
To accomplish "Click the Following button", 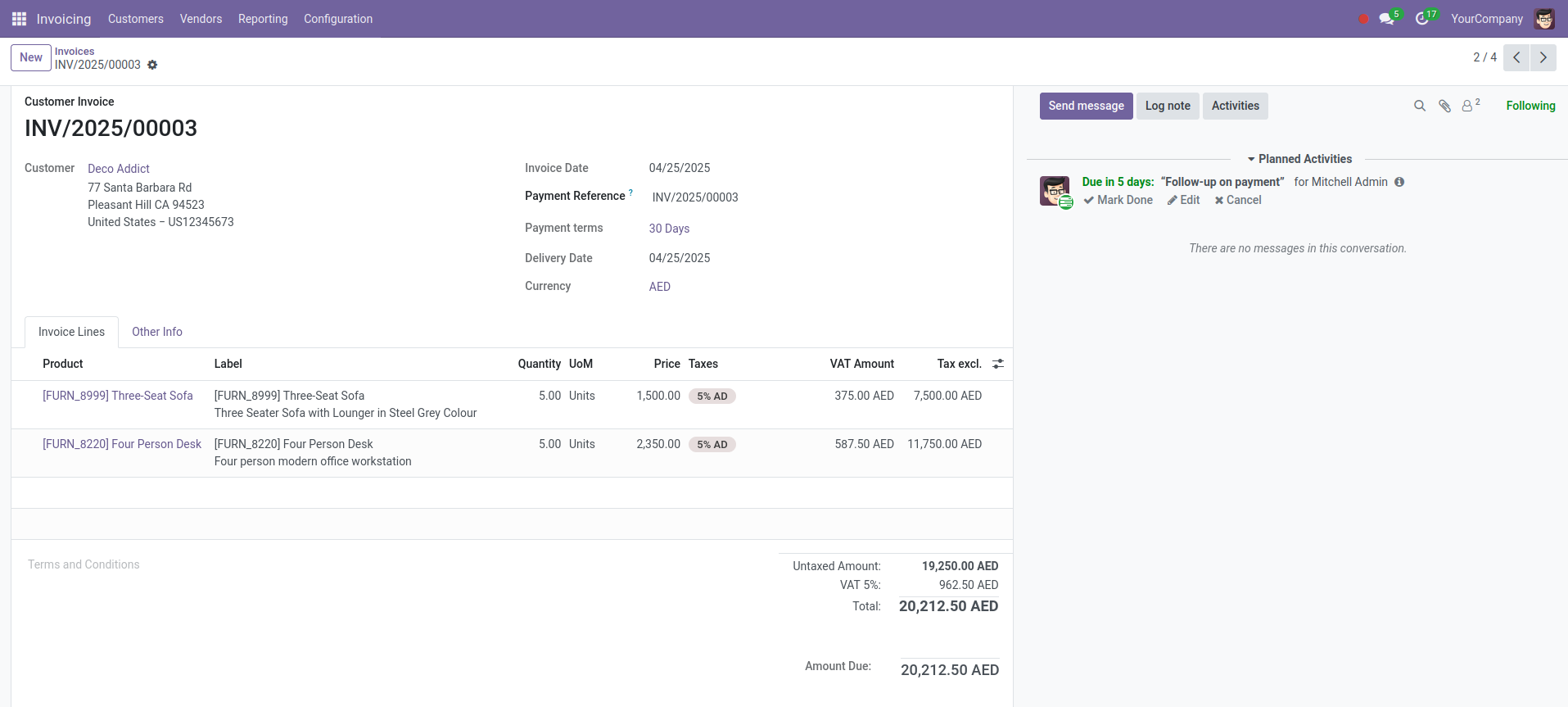I will pos(1530,106).
